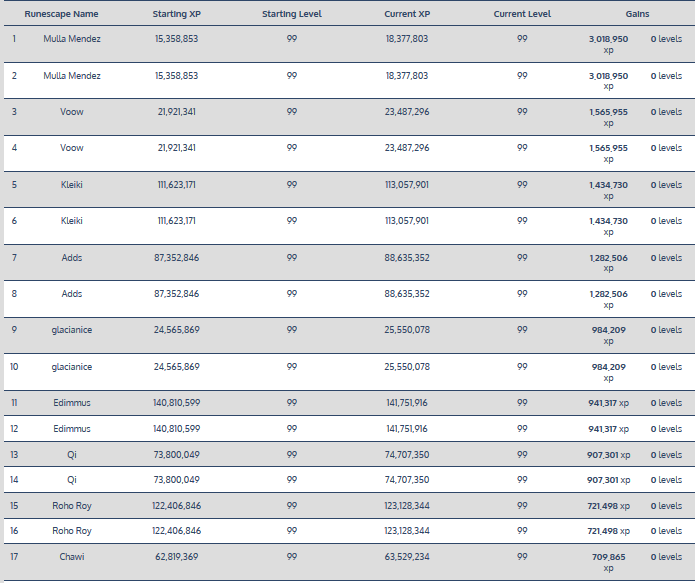695x583 pixels.
Task: Open Kleiki's name in row 5
Action: coord(72,184)
